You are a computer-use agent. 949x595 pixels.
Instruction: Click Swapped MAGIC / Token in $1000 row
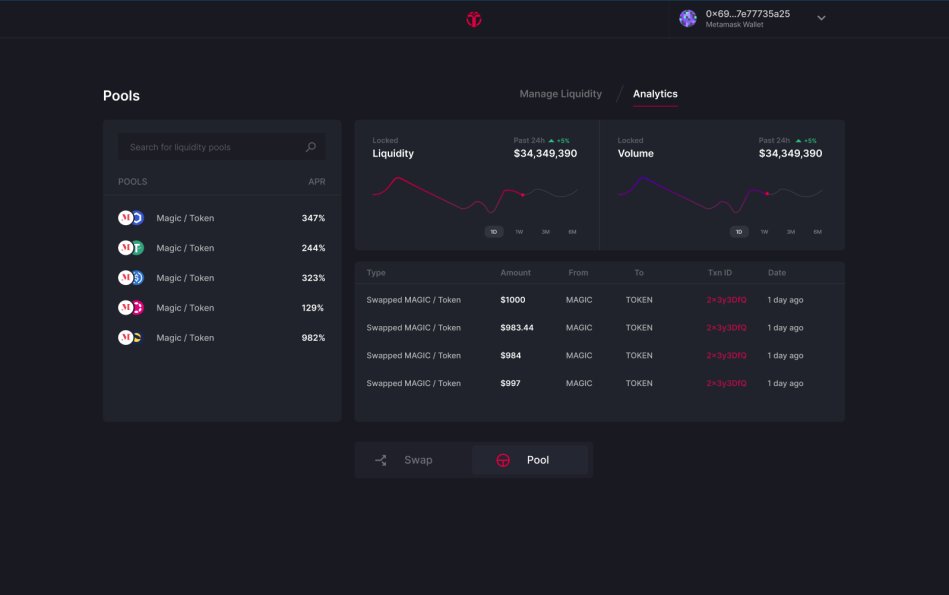(413, 300)
